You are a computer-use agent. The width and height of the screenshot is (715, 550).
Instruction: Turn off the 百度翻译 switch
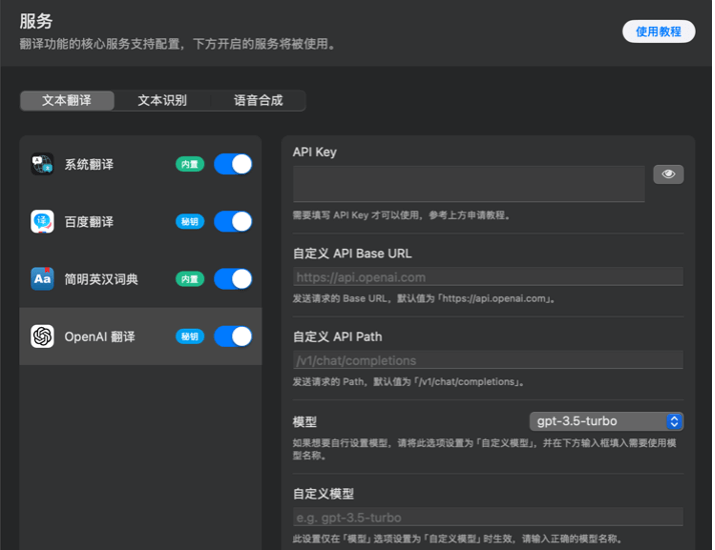tap(233, 222)
